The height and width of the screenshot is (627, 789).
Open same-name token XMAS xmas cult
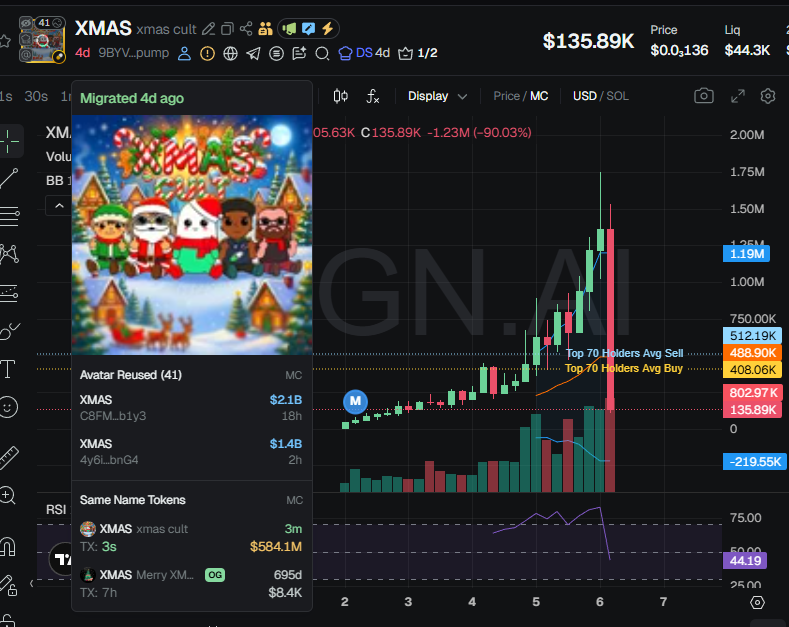pos(191,537)
